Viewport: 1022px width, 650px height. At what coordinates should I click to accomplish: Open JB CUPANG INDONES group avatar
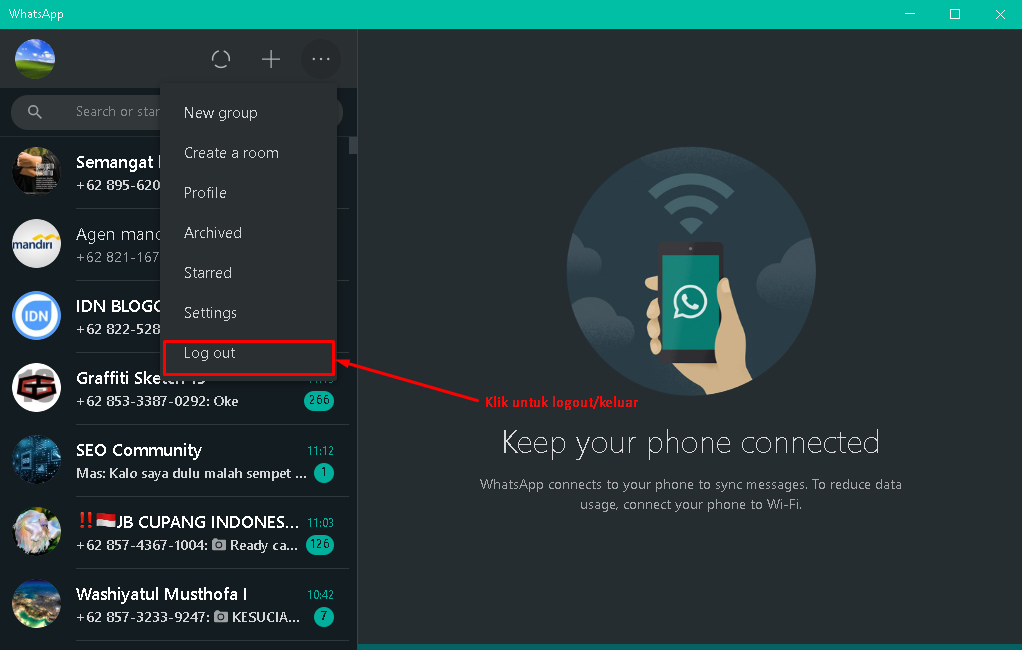[36, 532]
